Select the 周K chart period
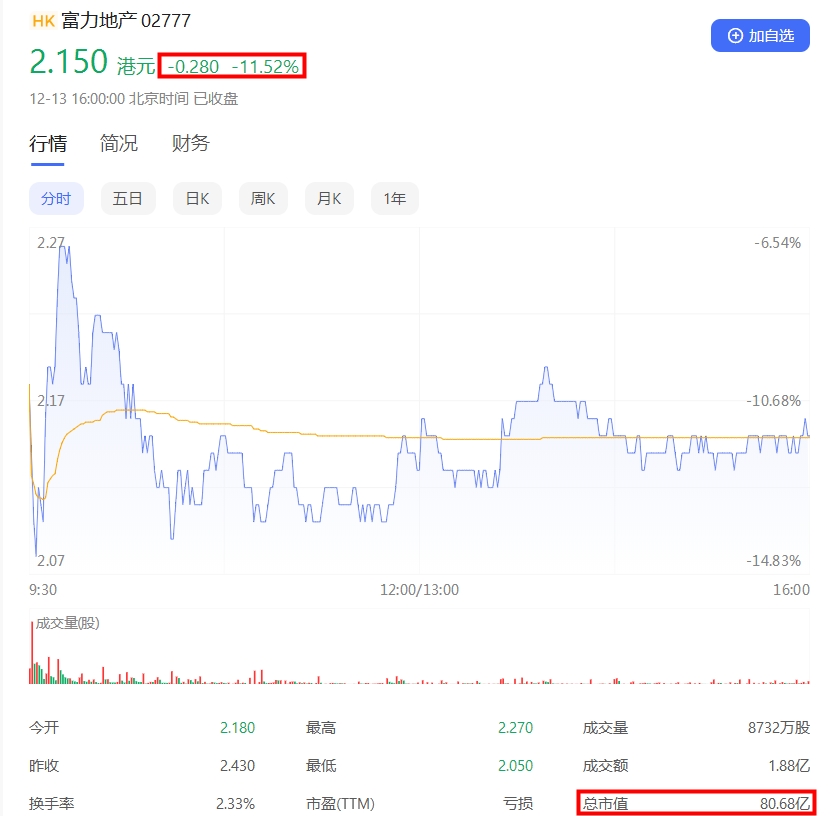 (x=263, y=199)
